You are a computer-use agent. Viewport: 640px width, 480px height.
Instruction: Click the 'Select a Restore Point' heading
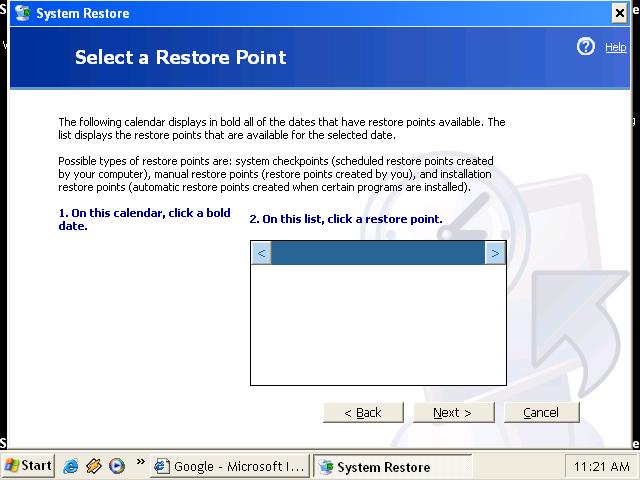pyautogui.click(x=181, y=57)
